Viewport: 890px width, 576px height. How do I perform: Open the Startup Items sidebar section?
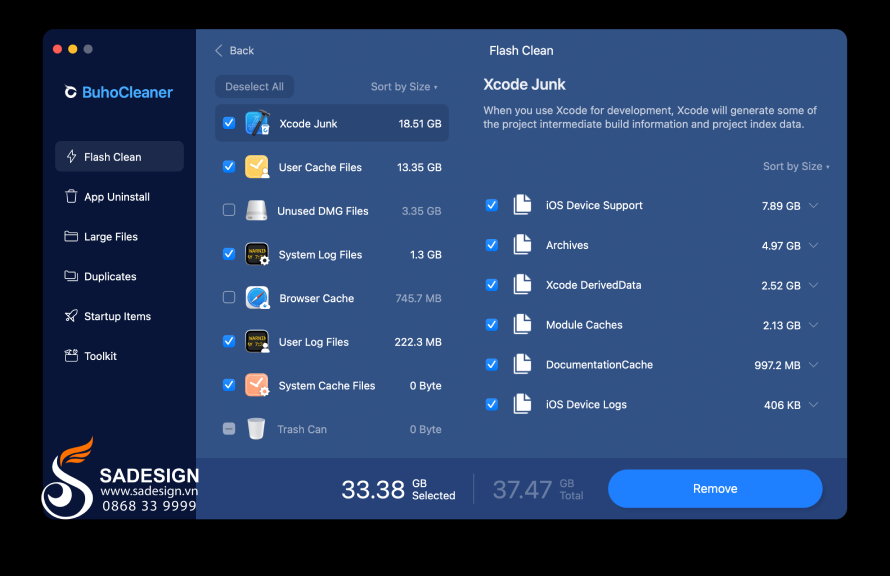[119, 316]
